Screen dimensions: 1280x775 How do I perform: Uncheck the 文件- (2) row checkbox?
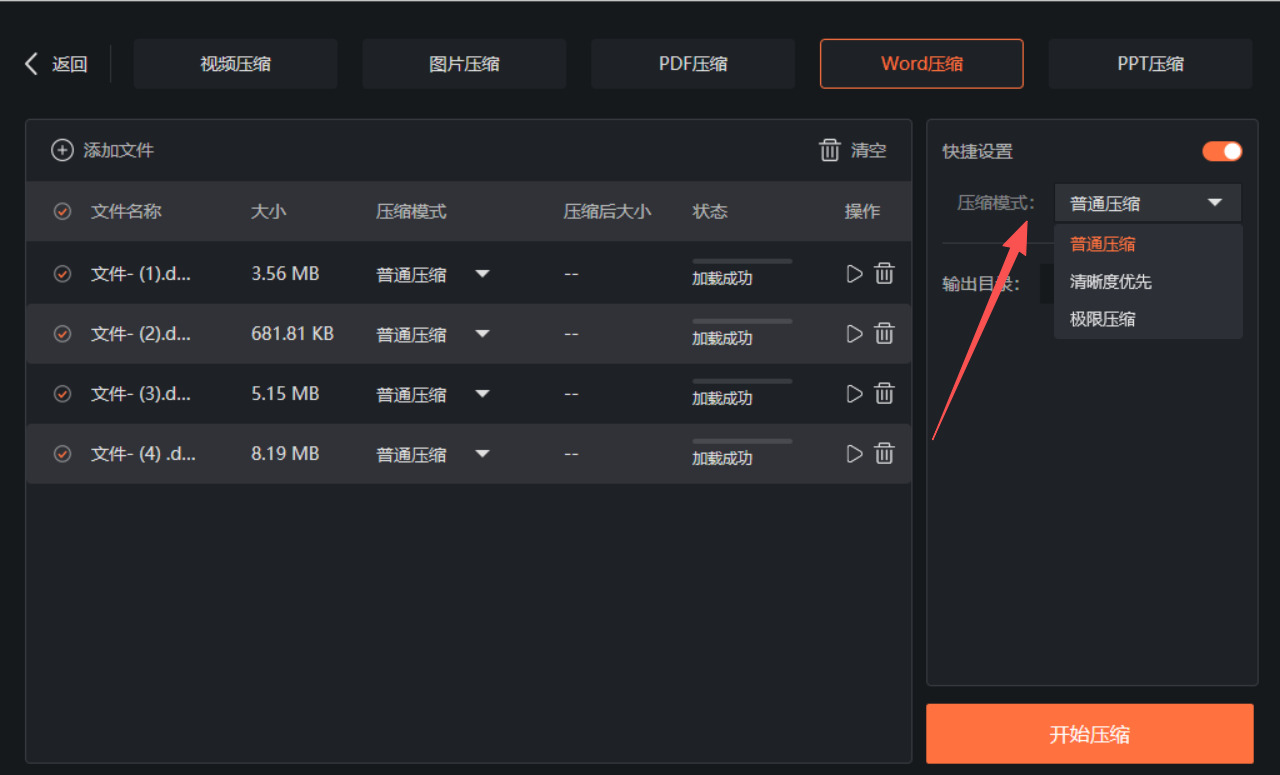tap(62, 334)
